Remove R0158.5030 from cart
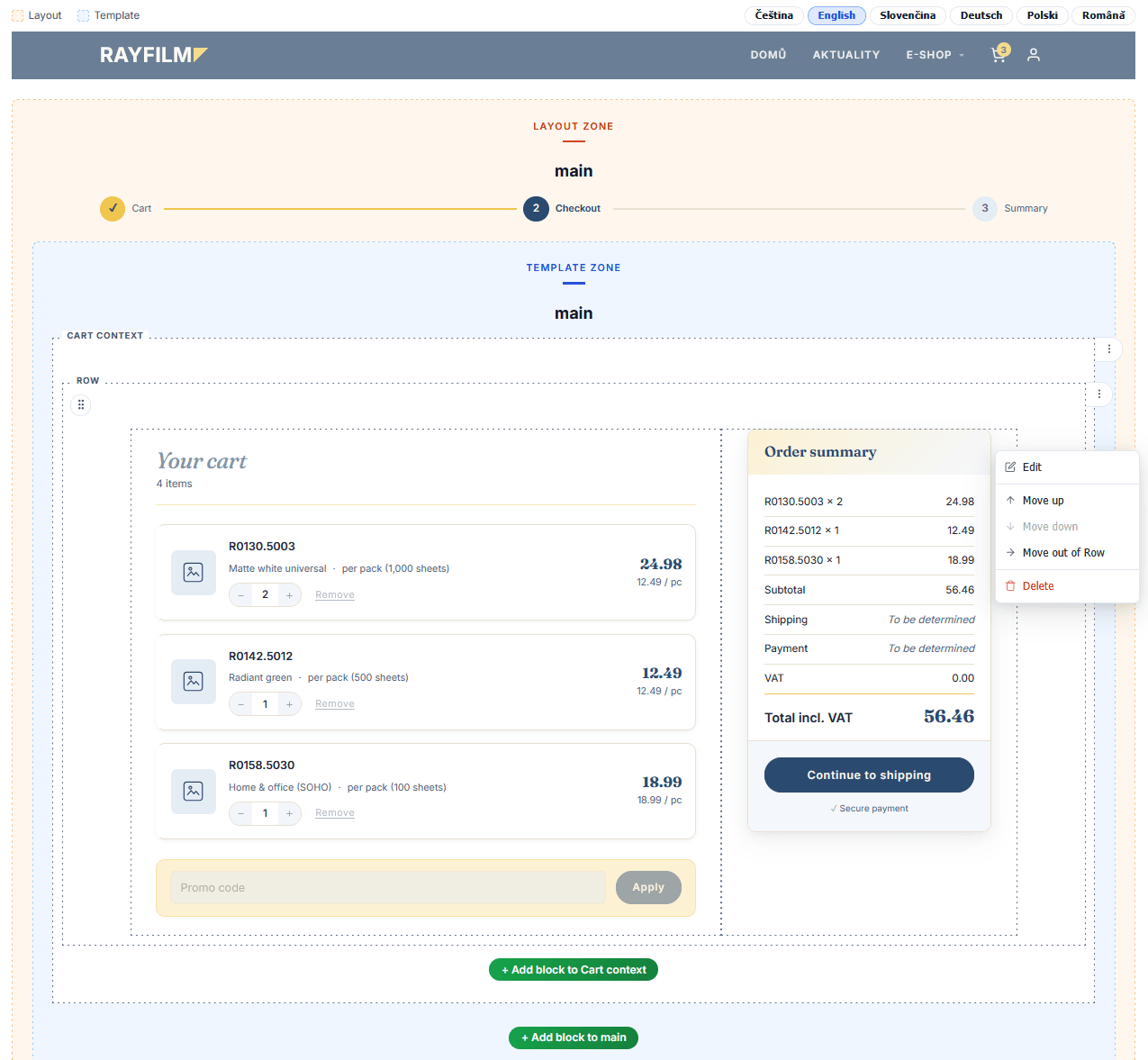 pyautogui.click(x=335, y=813)
